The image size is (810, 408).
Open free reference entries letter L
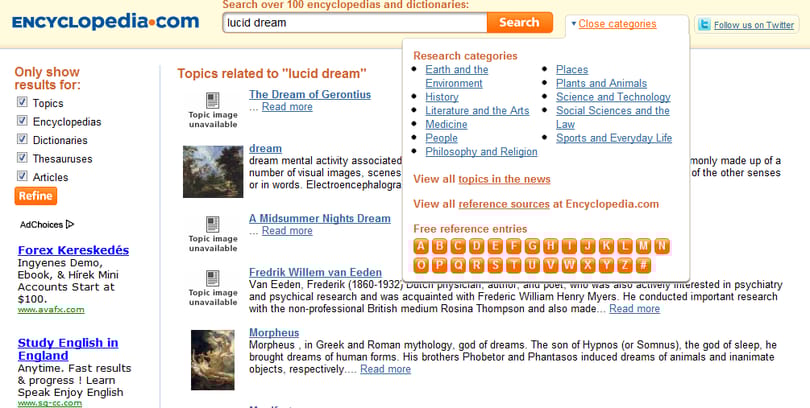coord(625,246)
